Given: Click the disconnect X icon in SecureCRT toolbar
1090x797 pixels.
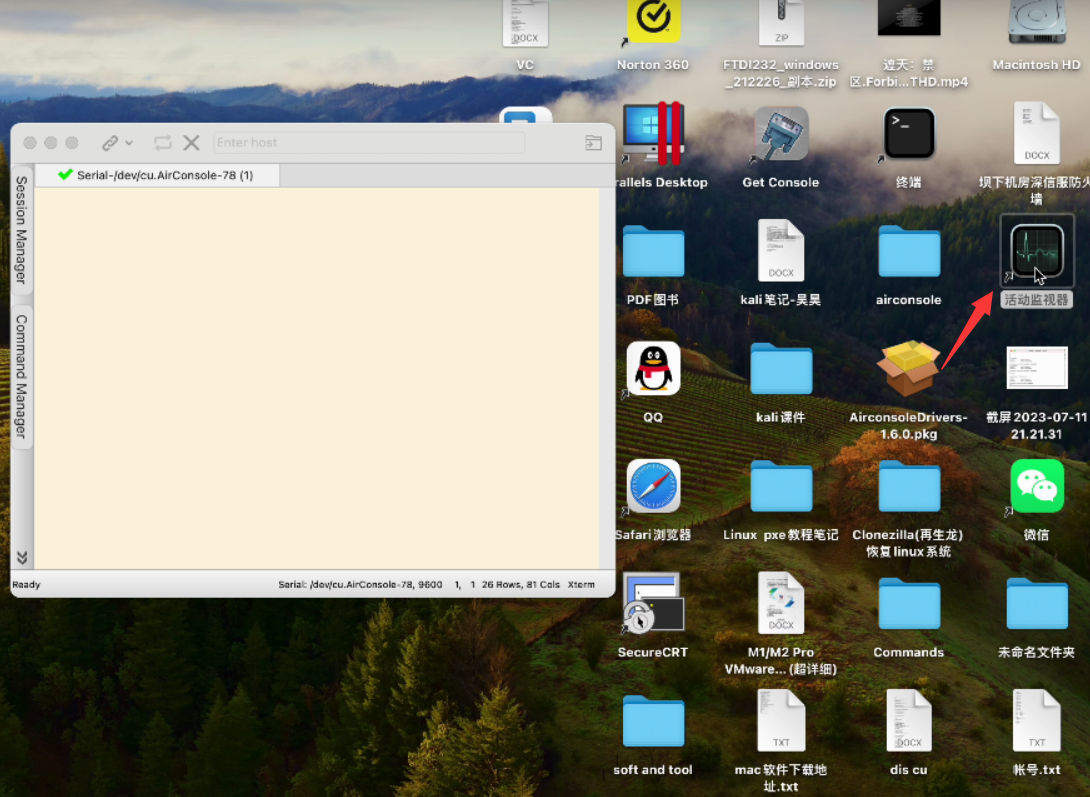Looking at the screenshot, I should (x=191, y=143).
